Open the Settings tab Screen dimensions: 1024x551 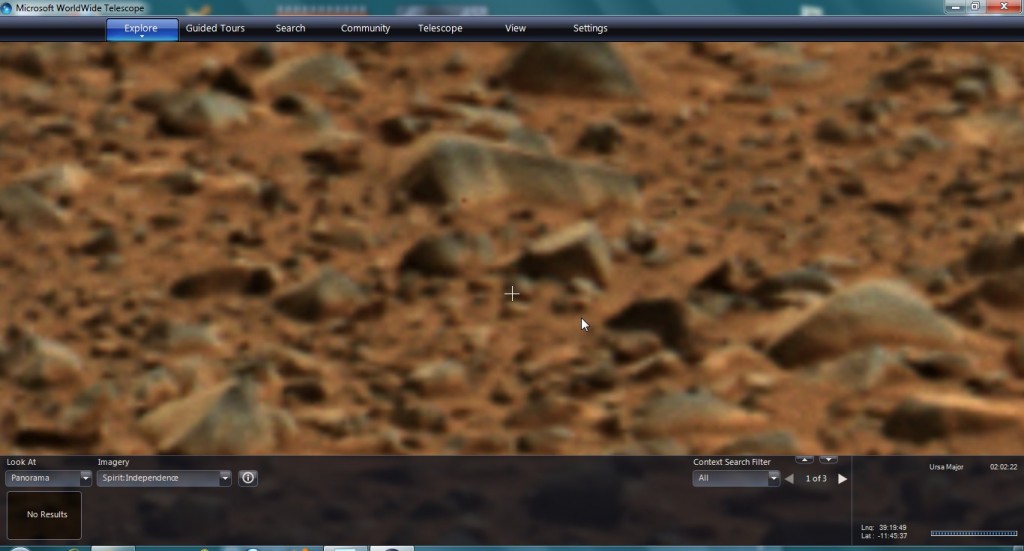coord(590,28)
